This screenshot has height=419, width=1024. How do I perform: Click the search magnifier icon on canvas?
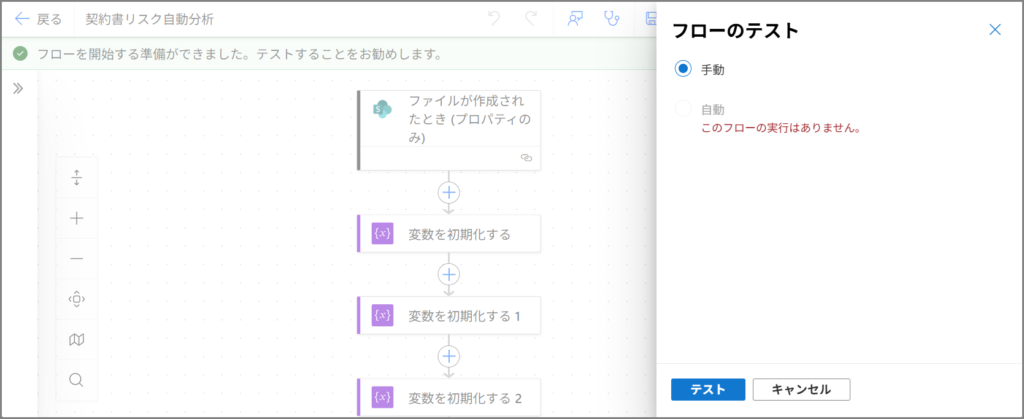(77, 380)
